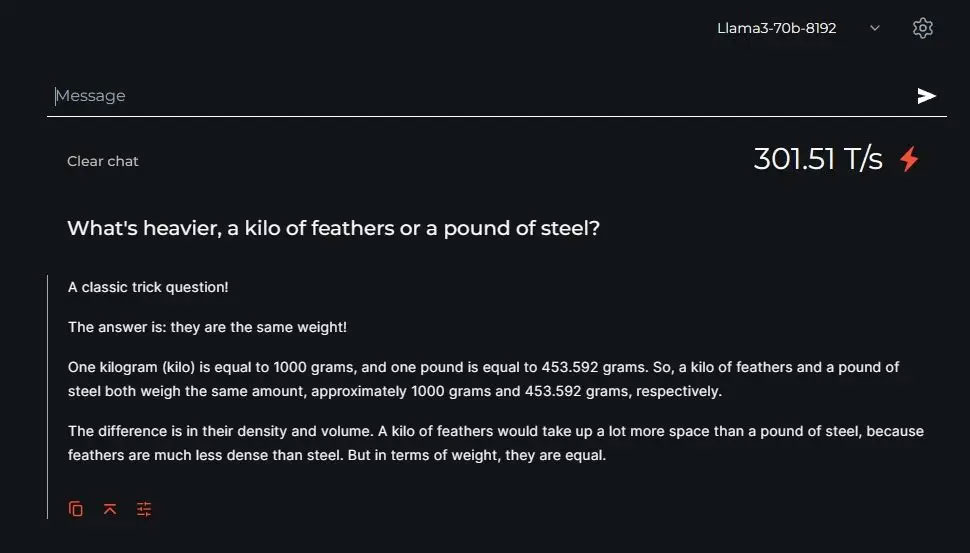Click the orange lightning bolt icon

click(909, 159)
